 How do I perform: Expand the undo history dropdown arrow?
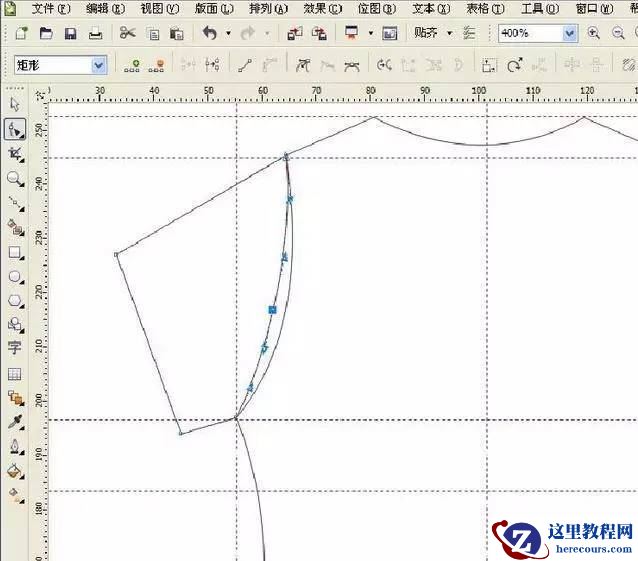pyautogui.click(x=228, y=33)
